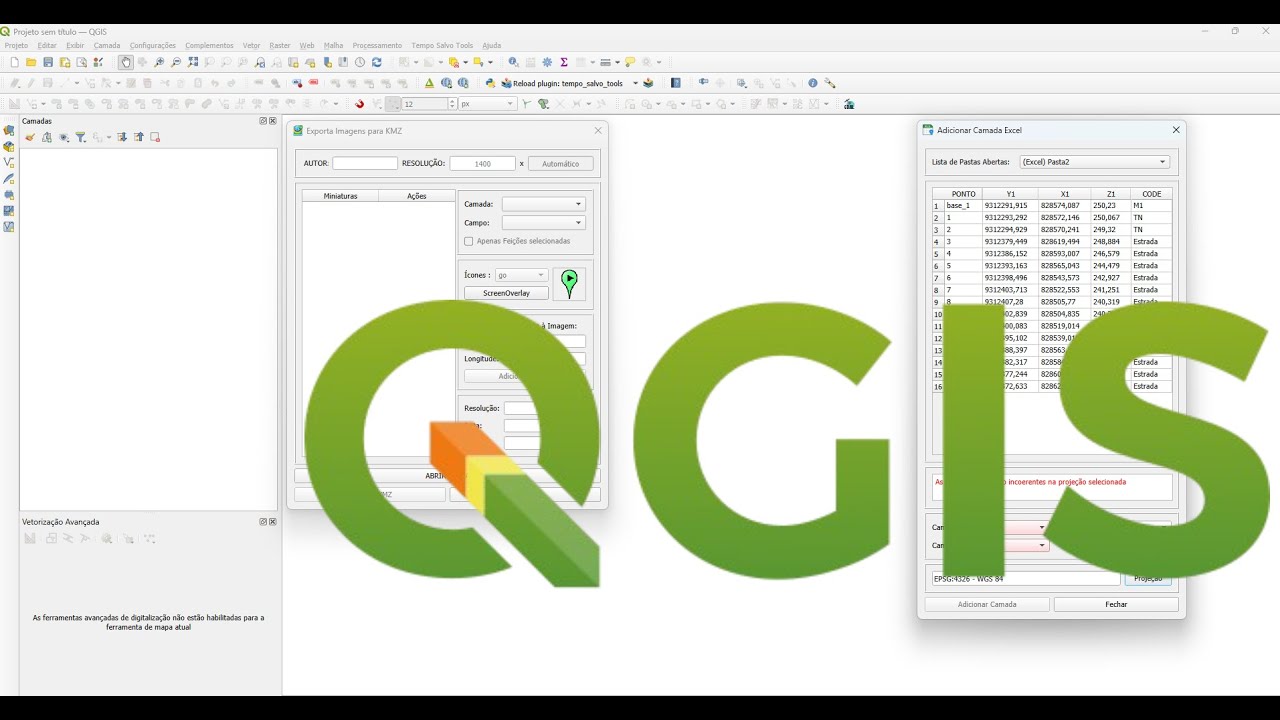Viewport: 1280px width, 720px height.
Task: Click Remove Layer icon in Camadas toolbar
Action: pyautogui.click(x=155, y=137)
